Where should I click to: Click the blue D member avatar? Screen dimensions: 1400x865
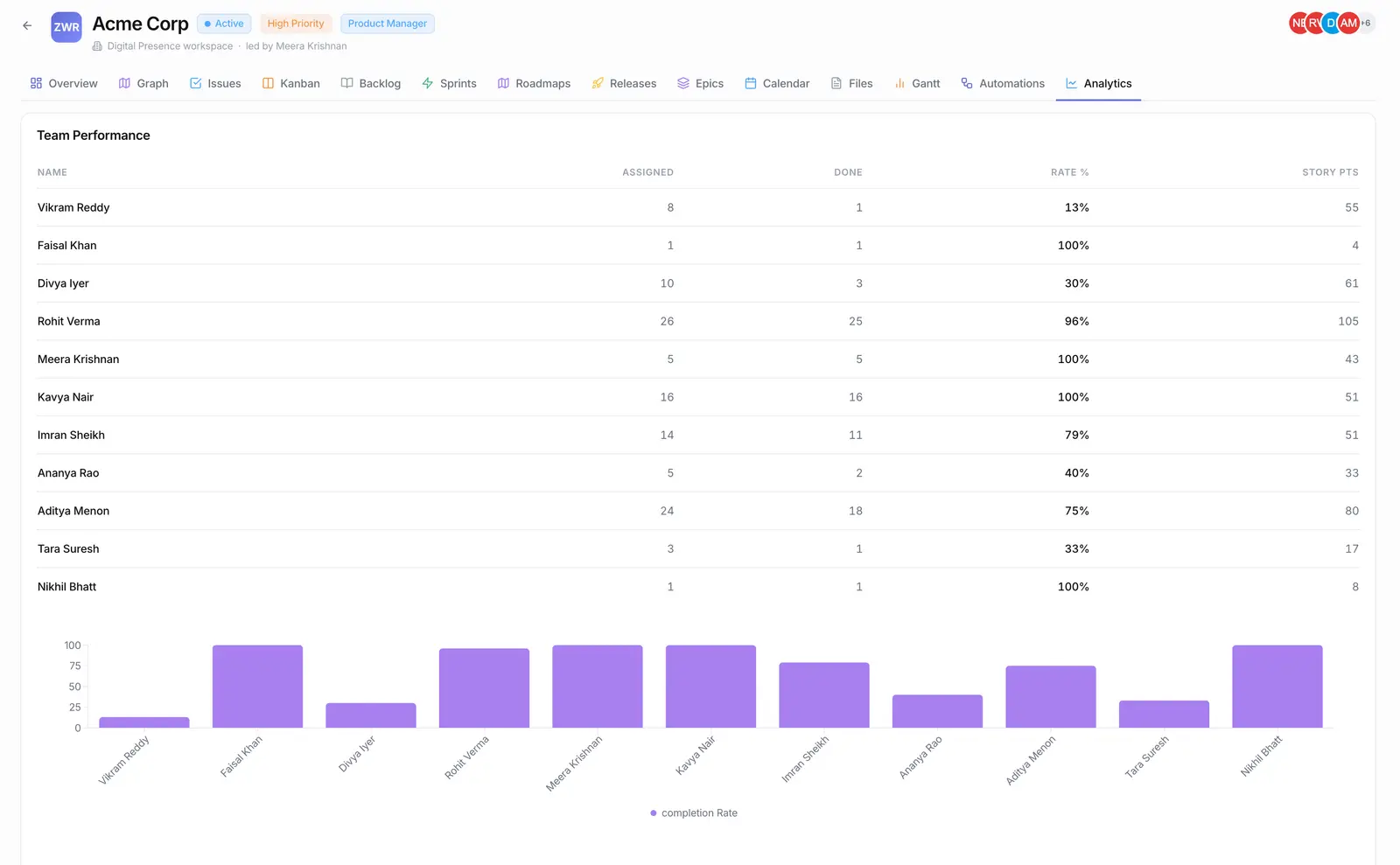coord(1330,24)
